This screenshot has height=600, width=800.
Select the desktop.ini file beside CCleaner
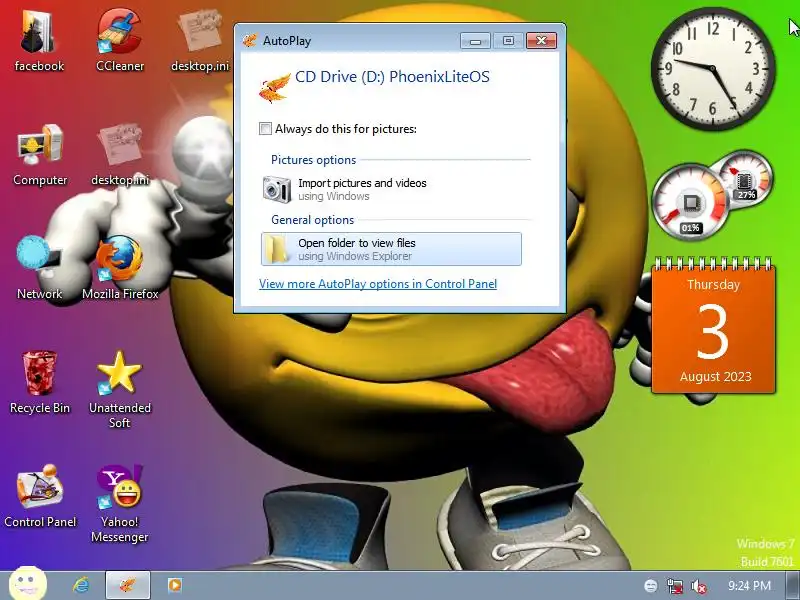coord(200,41)
